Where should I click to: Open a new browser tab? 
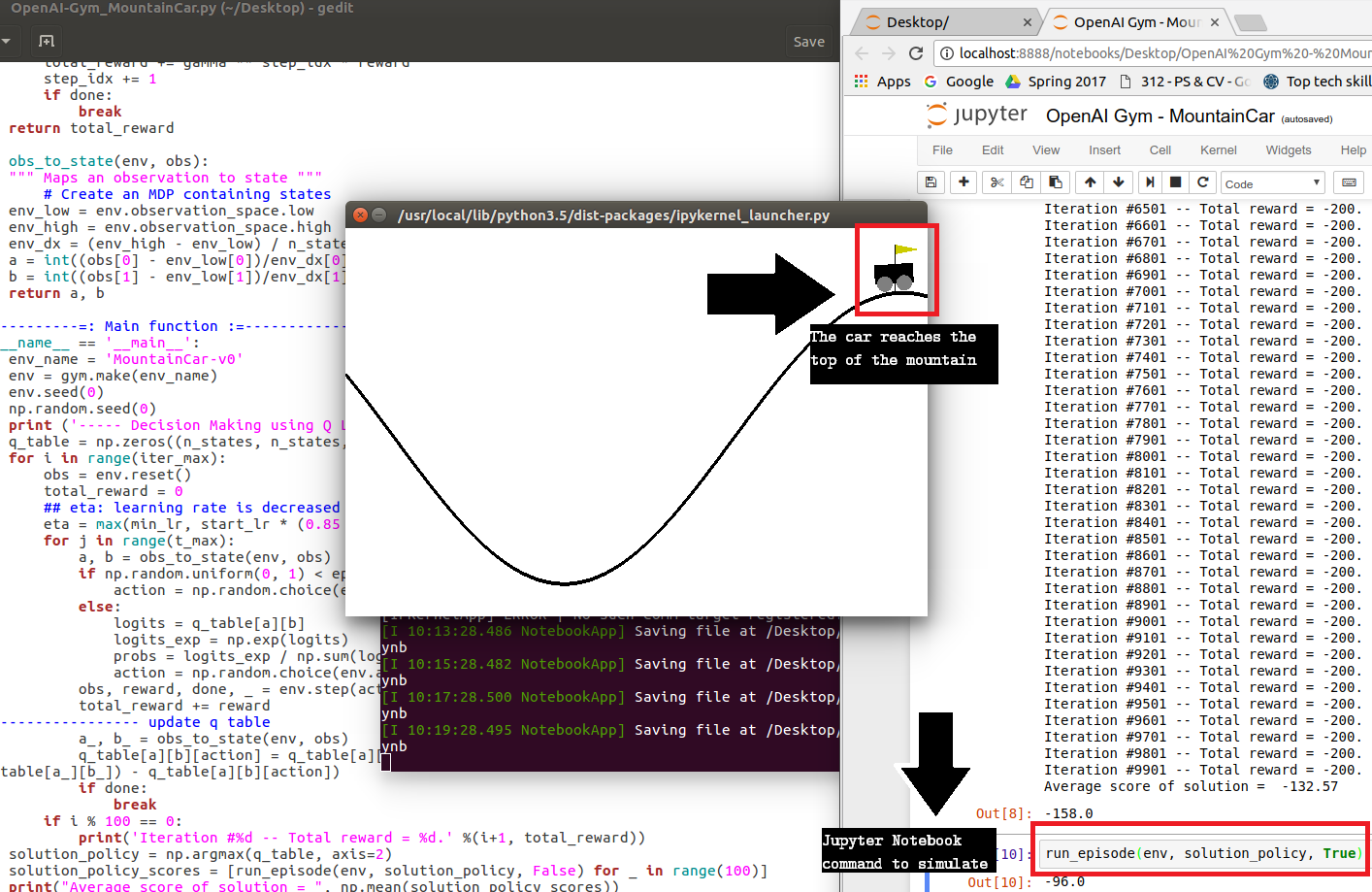click(x=1251, y=22)
